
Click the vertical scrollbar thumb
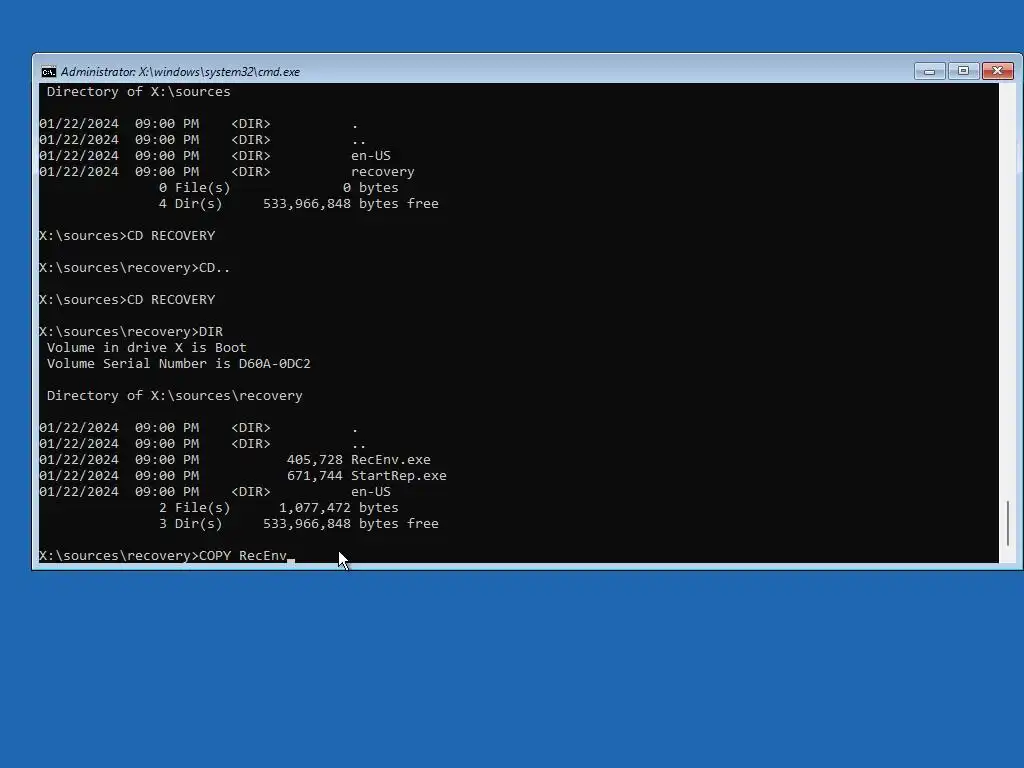(1008, 523)
